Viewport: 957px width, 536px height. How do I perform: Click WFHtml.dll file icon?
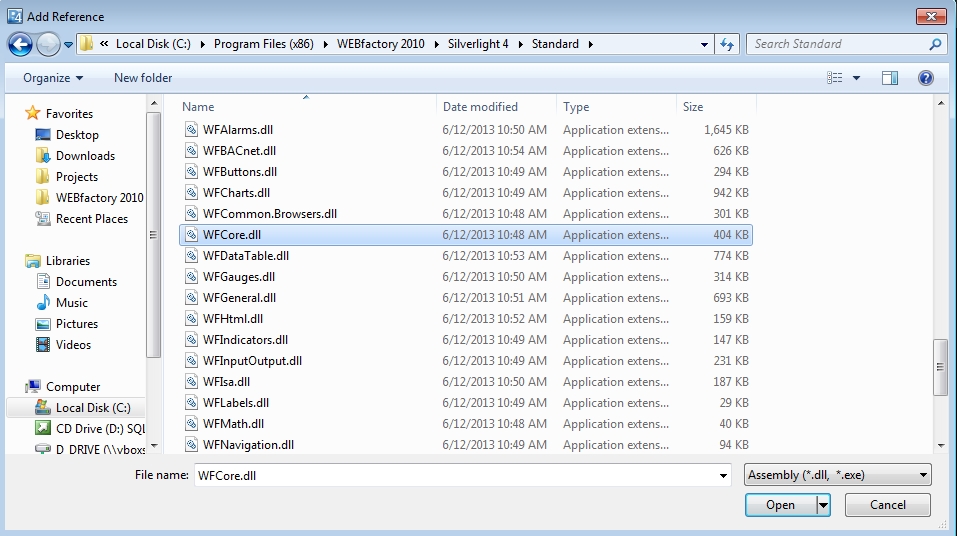pyautogui.click(x=192, y=319)
